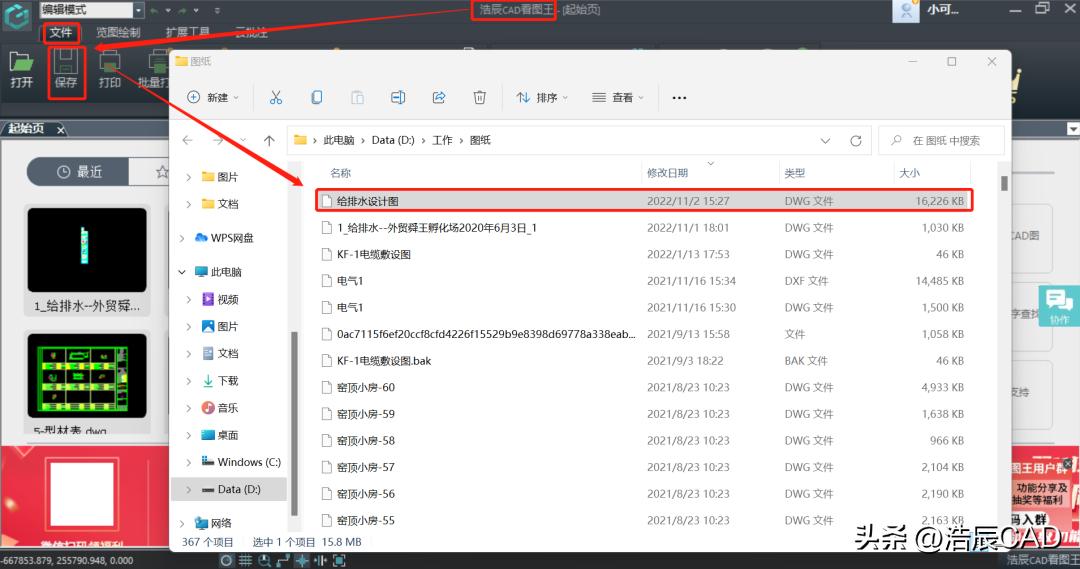Open the 扩展工具 ribbon tab
Screen dimensions: 1080x569
click(x=187, y=32)
